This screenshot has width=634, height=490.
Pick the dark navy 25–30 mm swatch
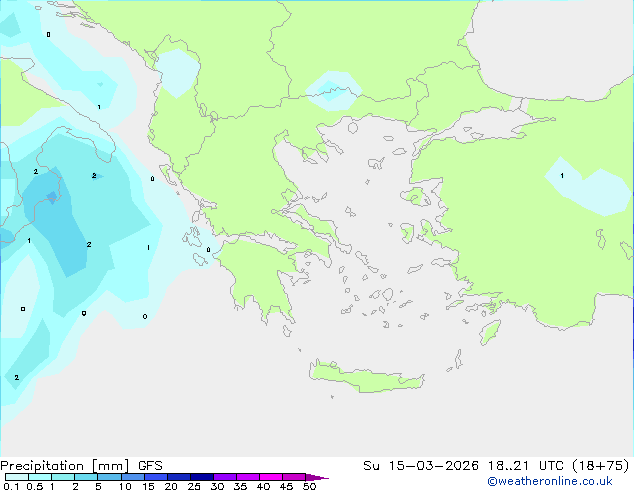click(x=201, y=477)
